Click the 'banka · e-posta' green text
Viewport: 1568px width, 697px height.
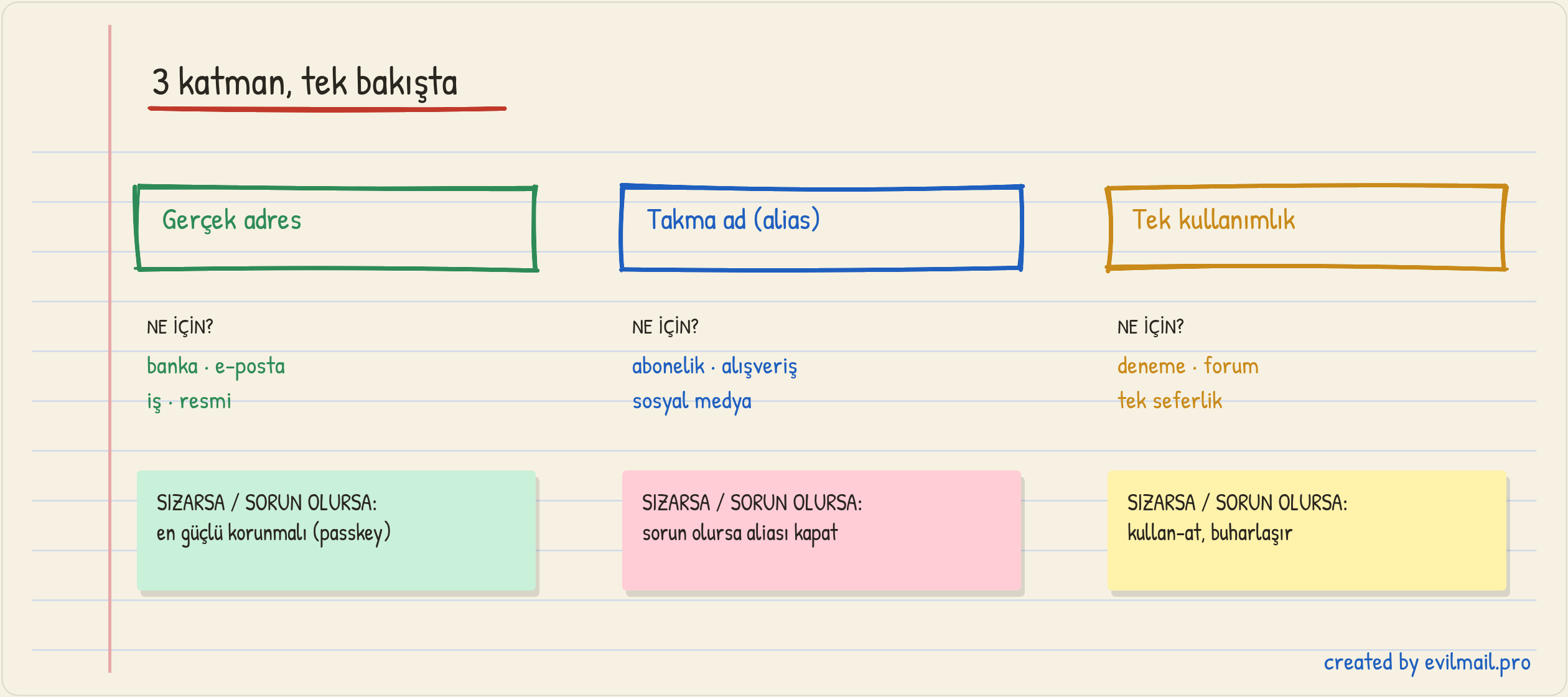click(216, 367)
